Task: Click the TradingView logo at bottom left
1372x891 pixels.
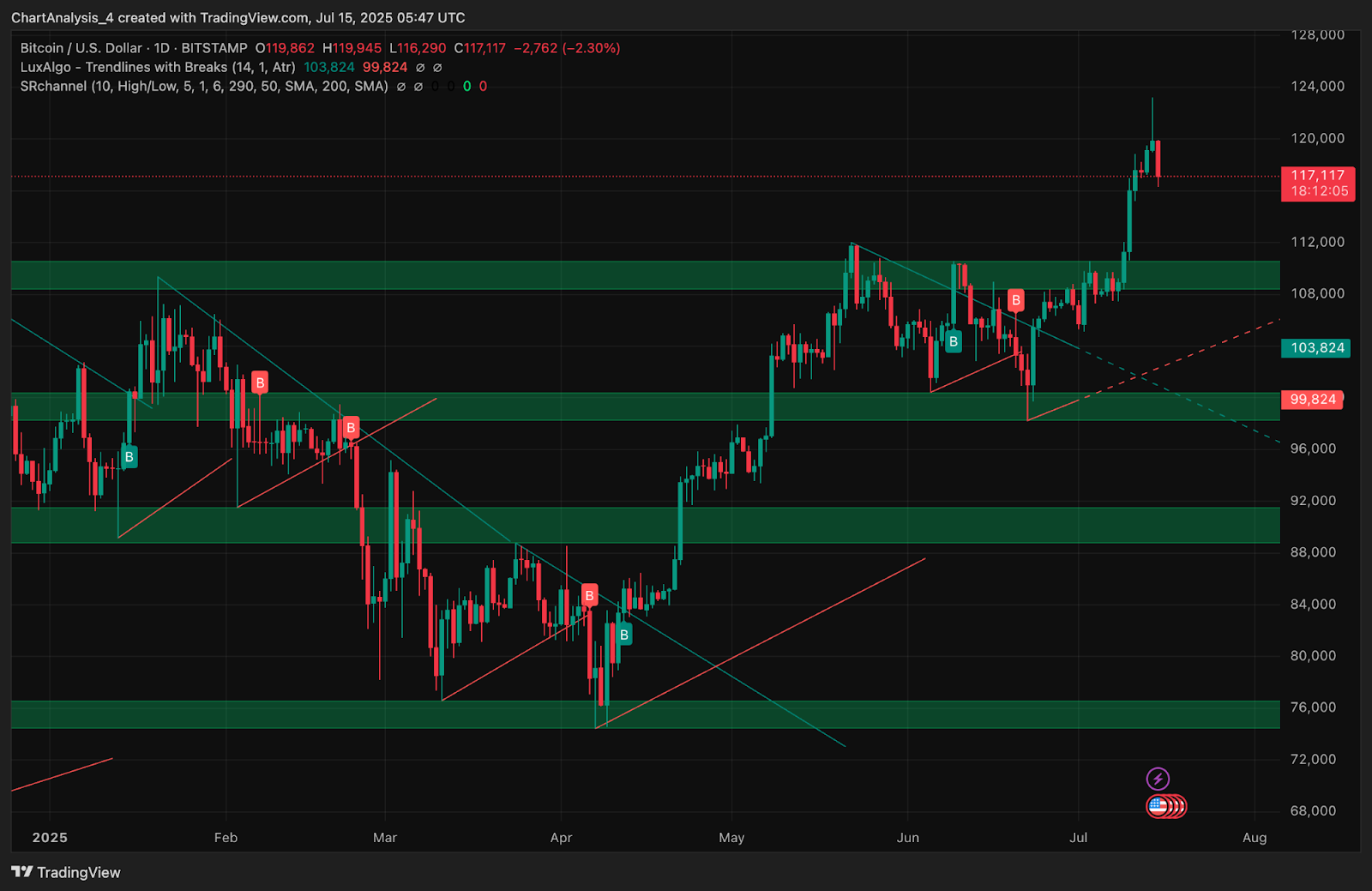Action: pyautogui.click(x=66, y=872)
